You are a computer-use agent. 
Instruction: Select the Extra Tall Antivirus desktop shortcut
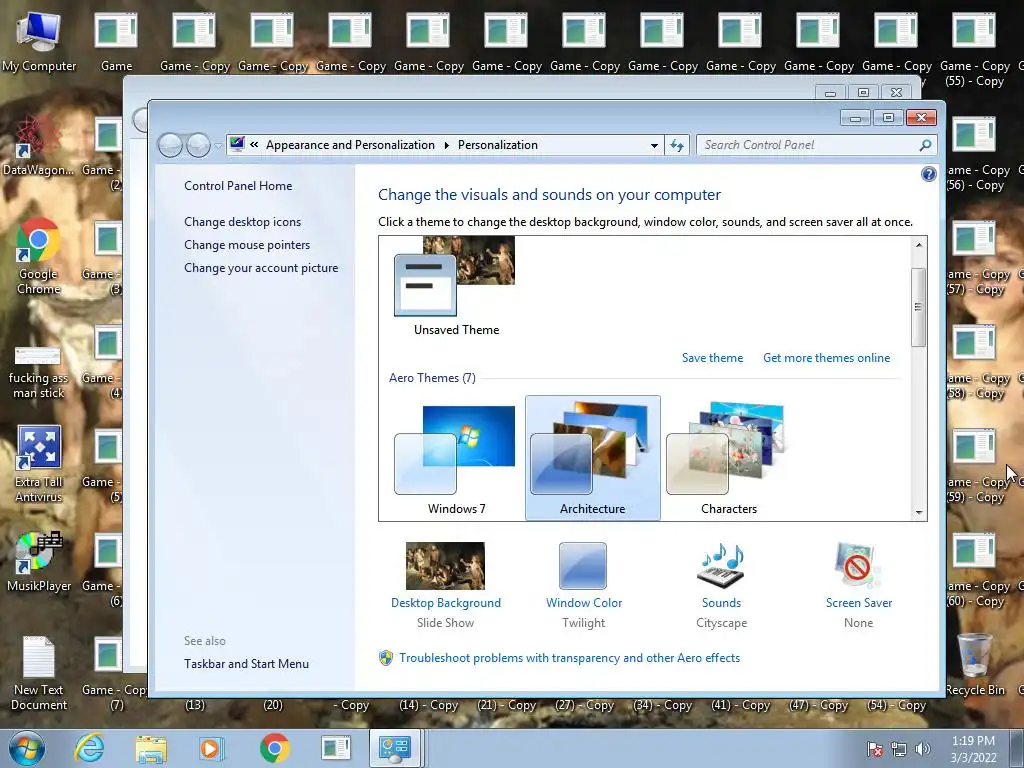tap(39, 464)
